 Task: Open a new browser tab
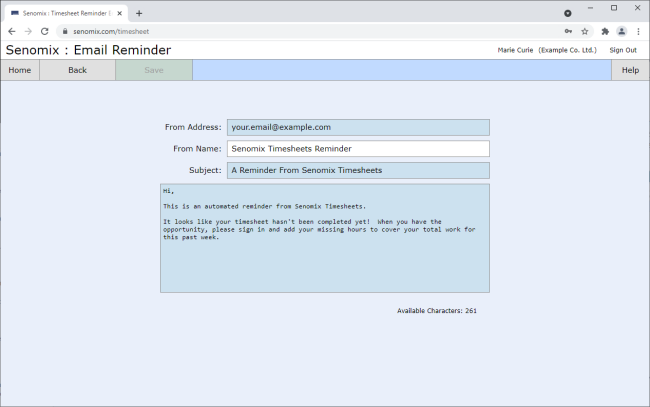(139, 13)
